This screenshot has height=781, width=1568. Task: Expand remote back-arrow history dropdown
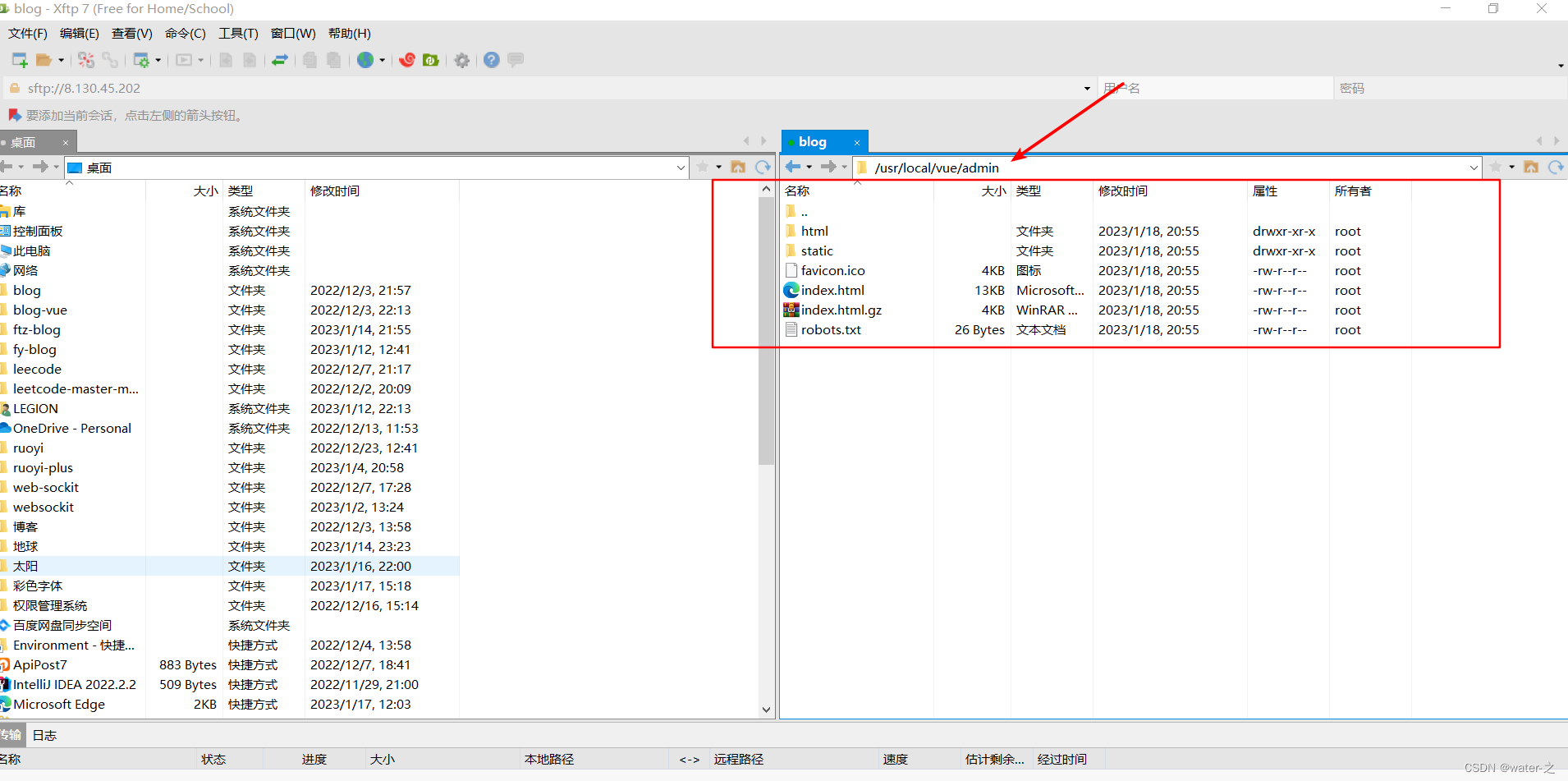(809, 167)
